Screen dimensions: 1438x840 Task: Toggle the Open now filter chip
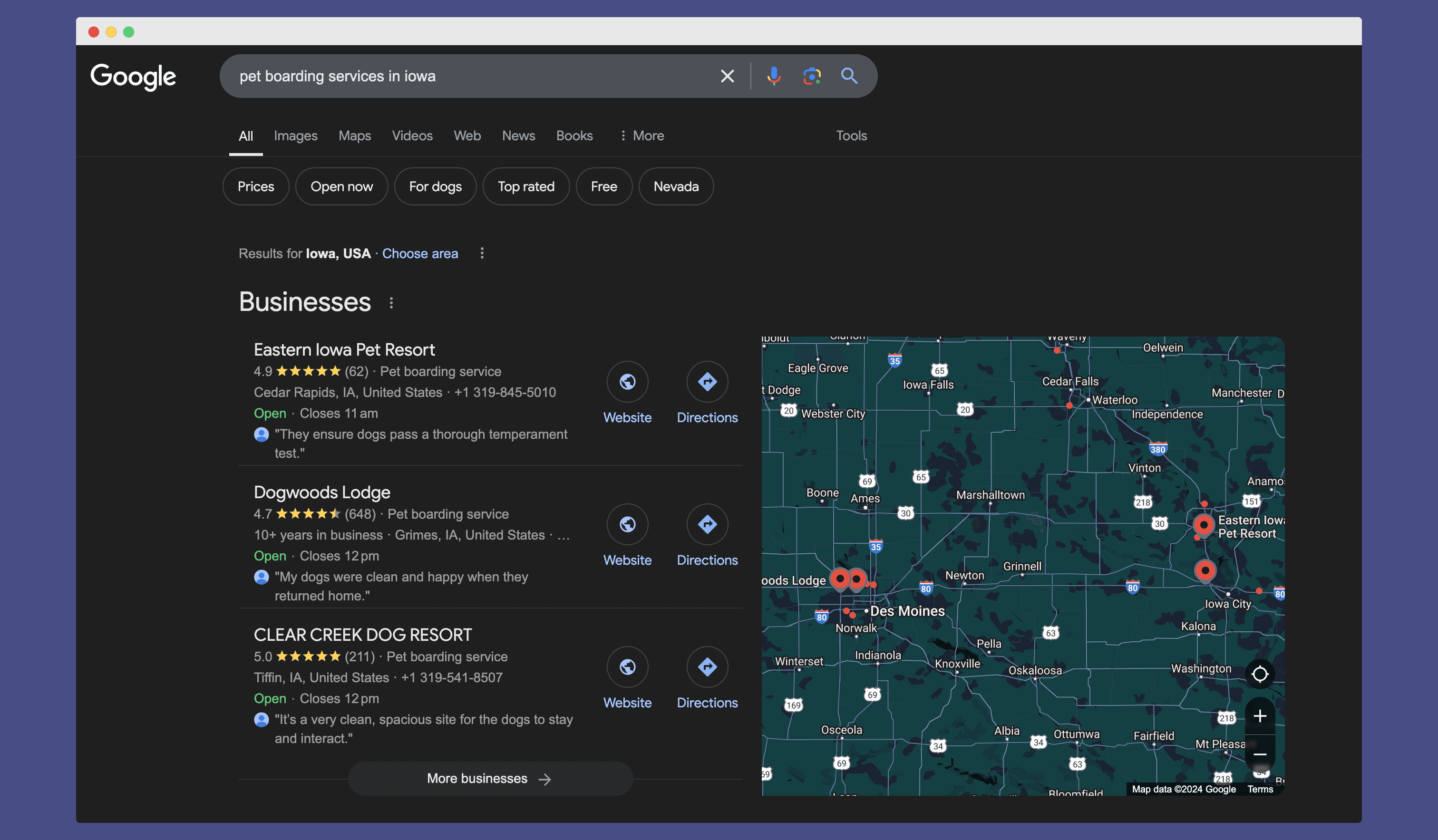(x=341, y=187)
